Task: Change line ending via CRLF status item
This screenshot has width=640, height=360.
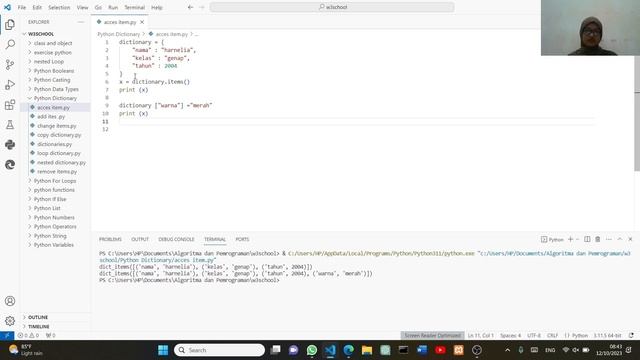Action: (552, 336)
